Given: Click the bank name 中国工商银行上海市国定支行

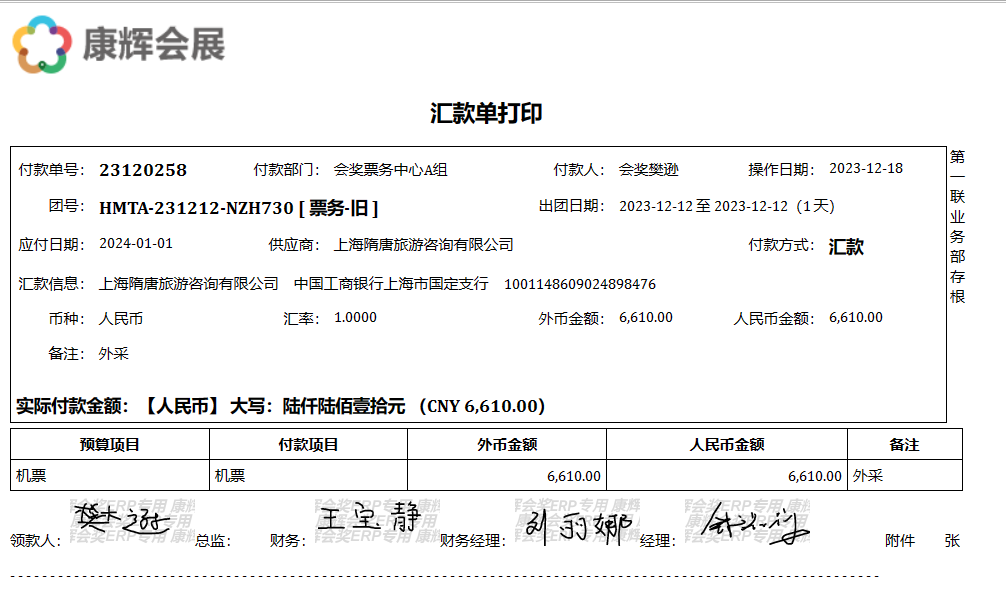Looking at the screenshot, I should click(391, 284).
